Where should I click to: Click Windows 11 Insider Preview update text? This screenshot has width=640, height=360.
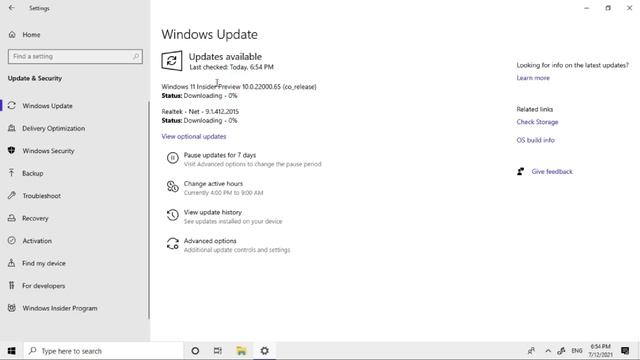point(239,87)
